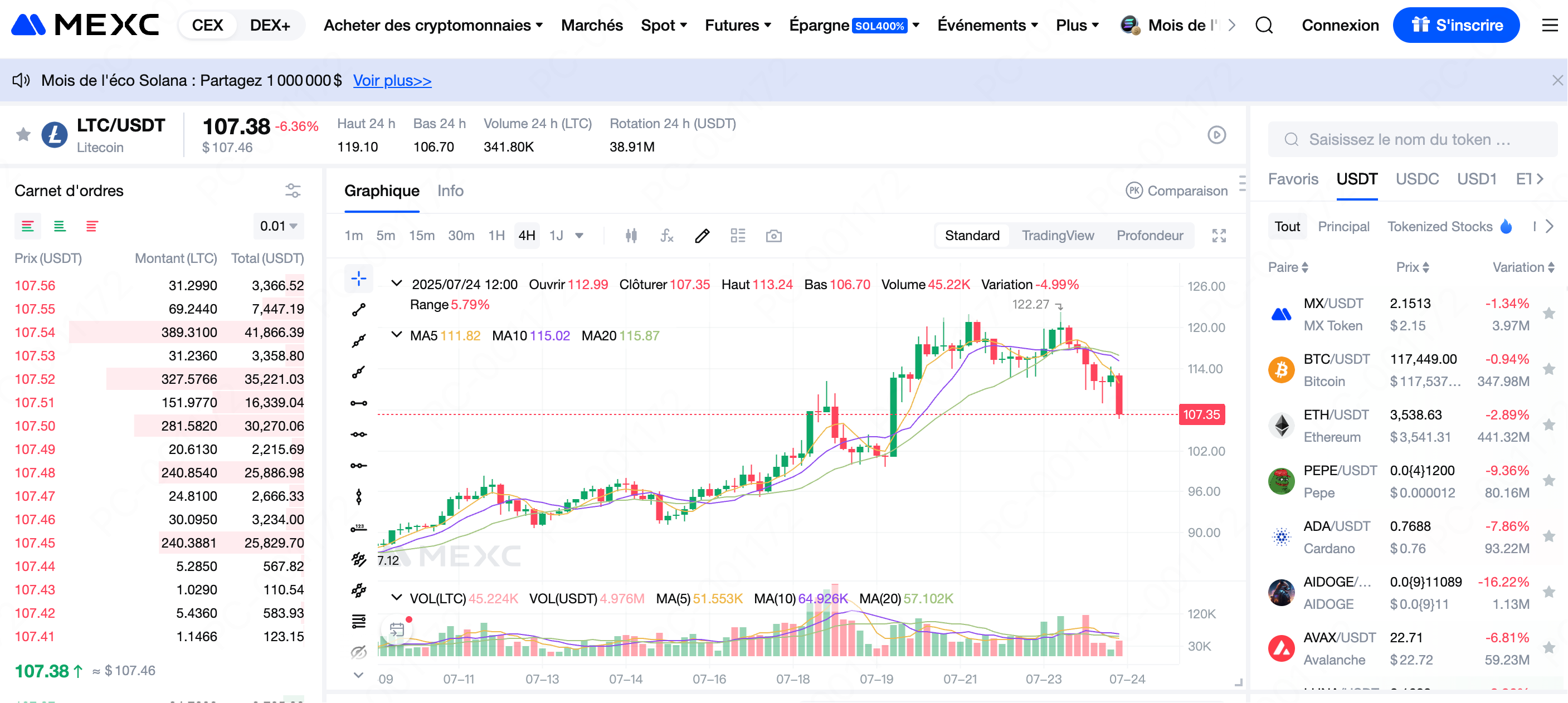Open order book settings icon
The width and height of the screenshot is (1568, 703).
(293, 191)
